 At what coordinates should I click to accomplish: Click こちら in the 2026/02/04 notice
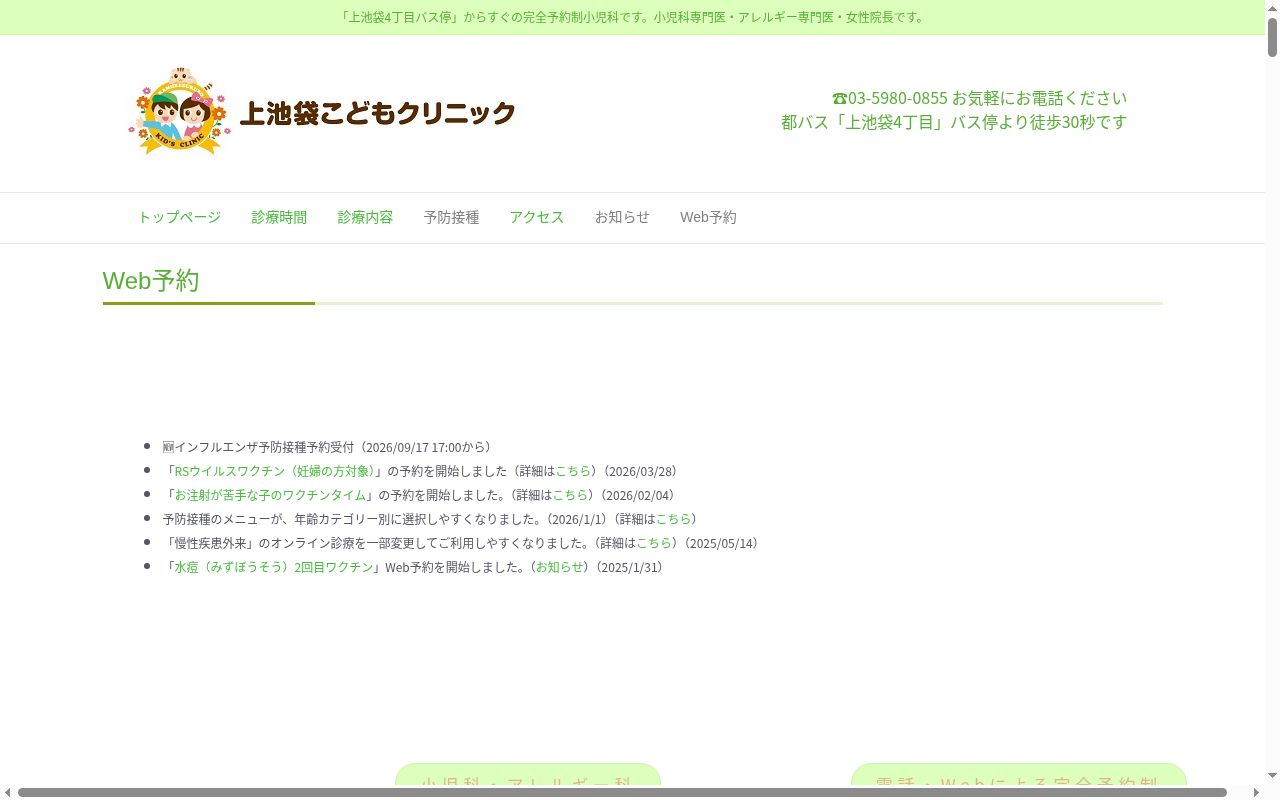pyautogui.click(x=570, y=495)
